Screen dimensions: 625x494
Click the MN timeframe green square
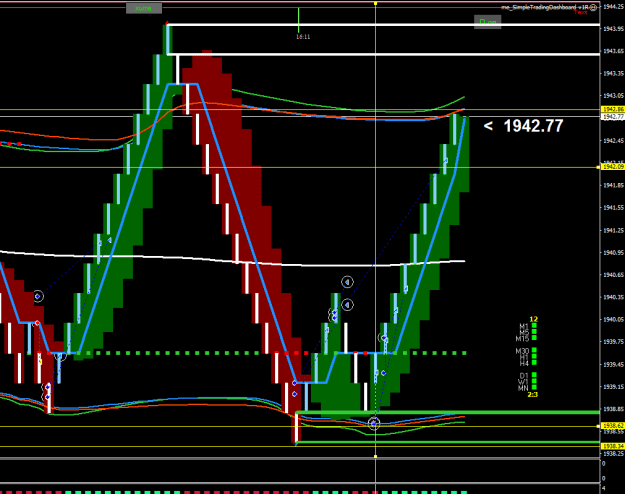click(x=534, y=387)
